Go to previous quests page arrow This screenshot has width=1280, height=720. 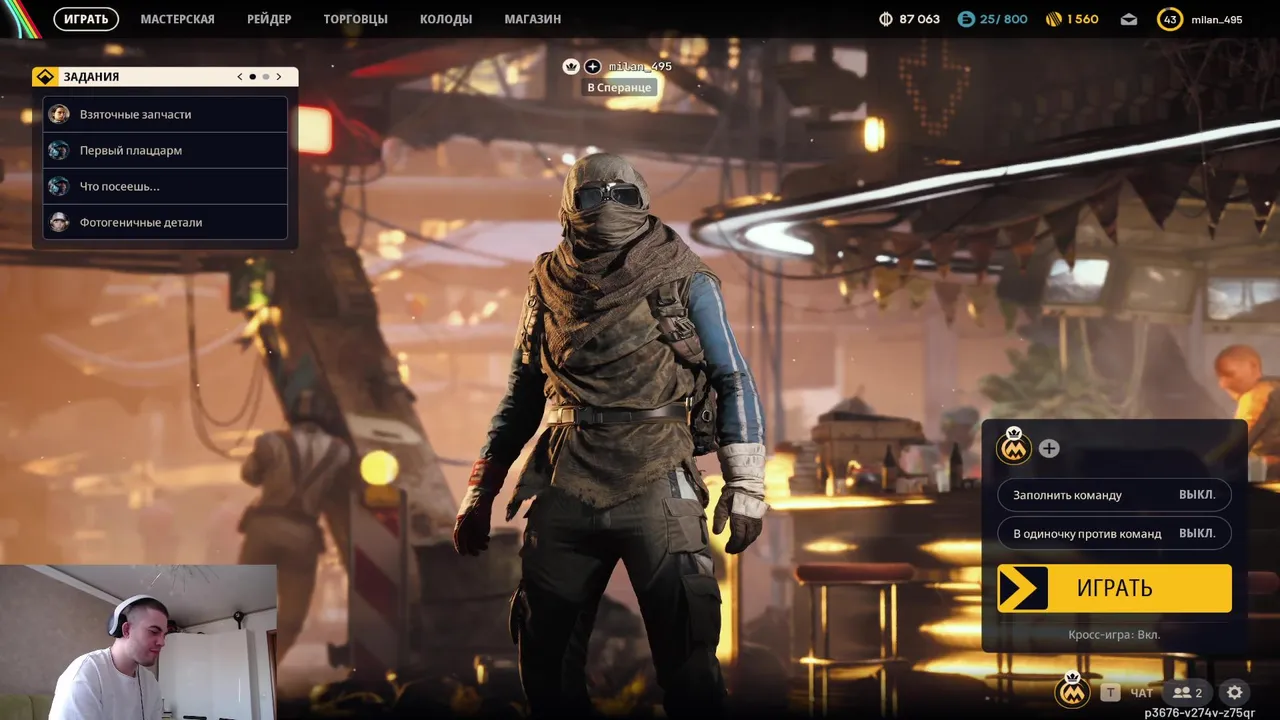click(240, 77)
